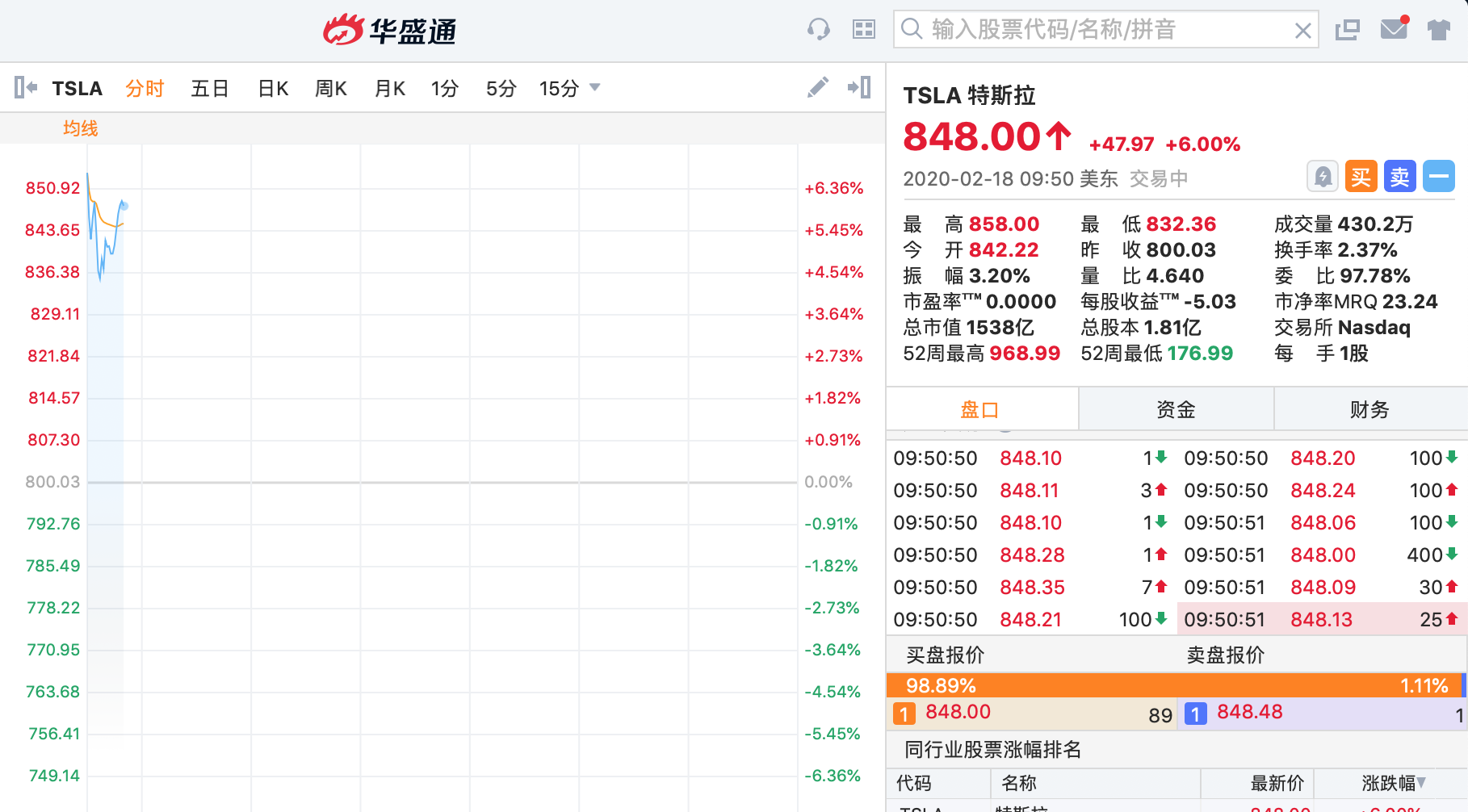The image size is (1468, 812).
Task: Collapse the right quote panel
Action: [859, 87]
